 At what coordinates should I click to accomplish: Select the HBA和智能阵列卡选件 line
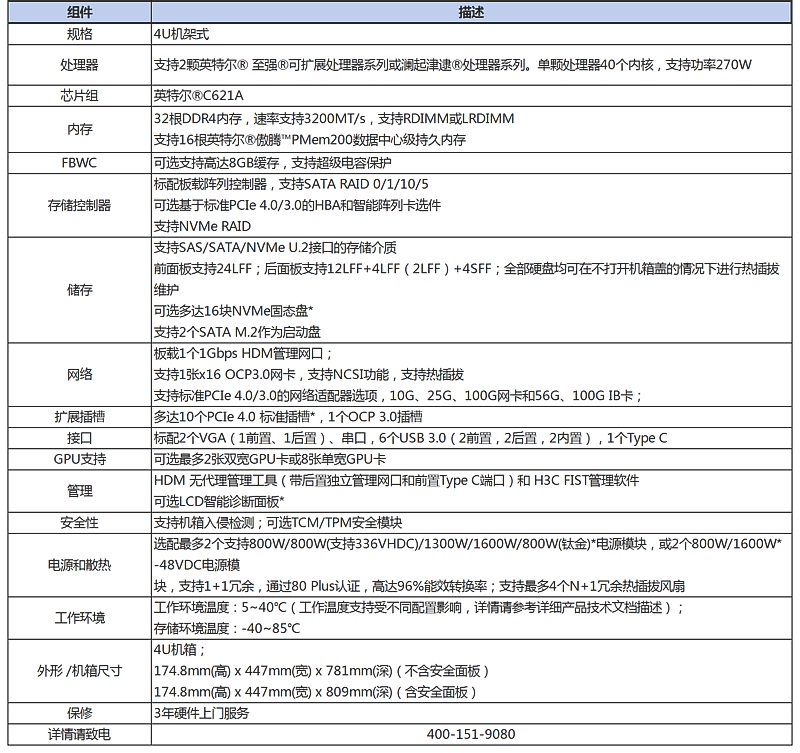[x=297, y=205]
